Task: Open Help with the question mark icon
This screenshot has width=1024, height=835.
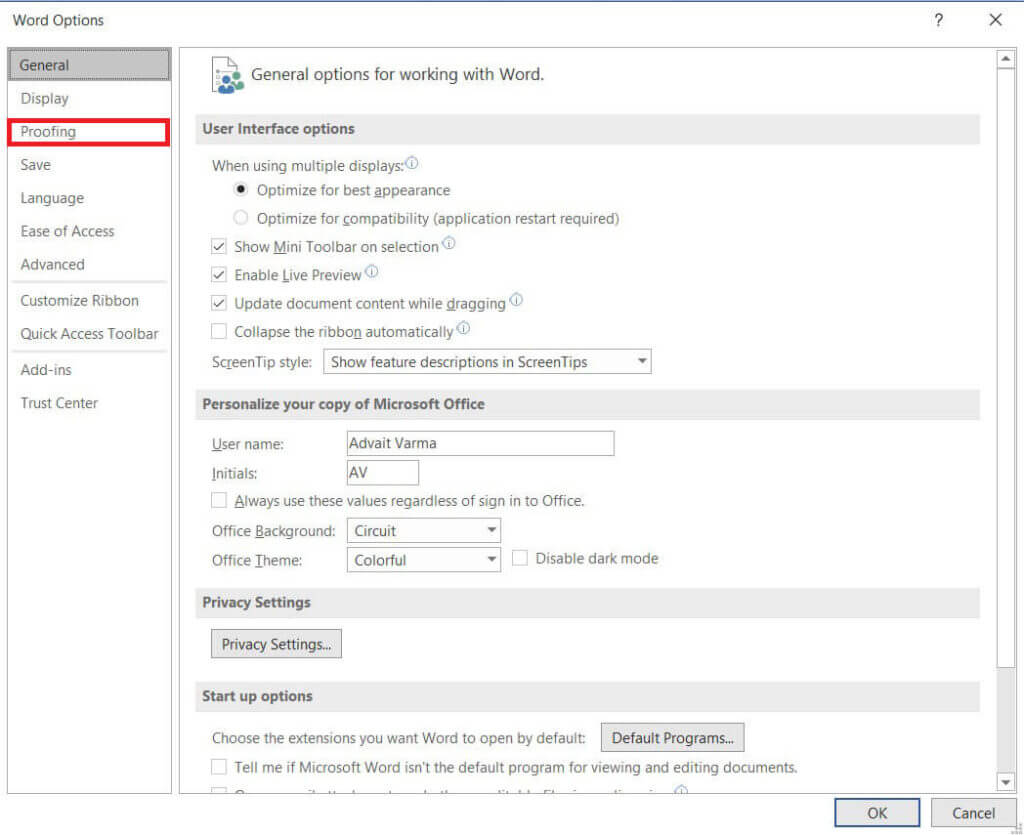Action: [938, 20]
